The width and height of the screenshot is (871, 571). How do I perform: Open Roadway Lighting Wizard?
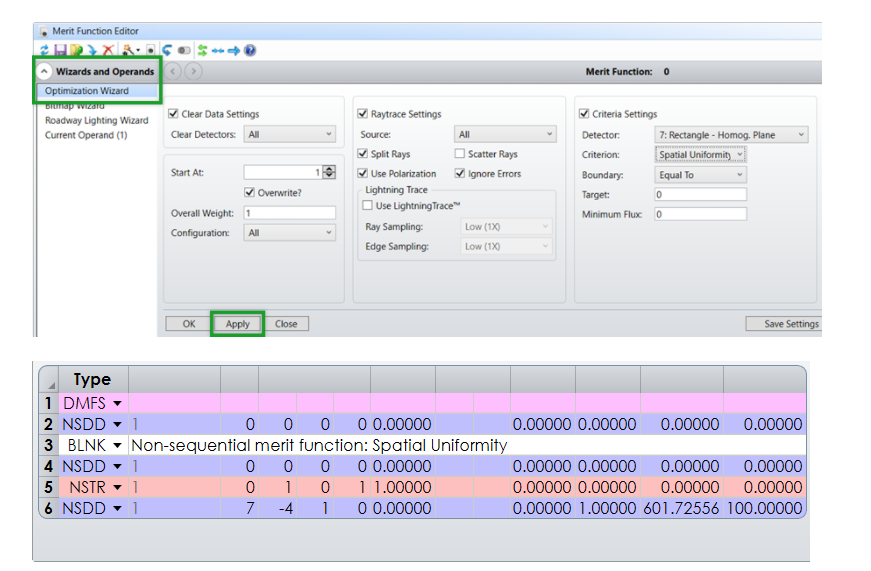click(x=96, y=120)
